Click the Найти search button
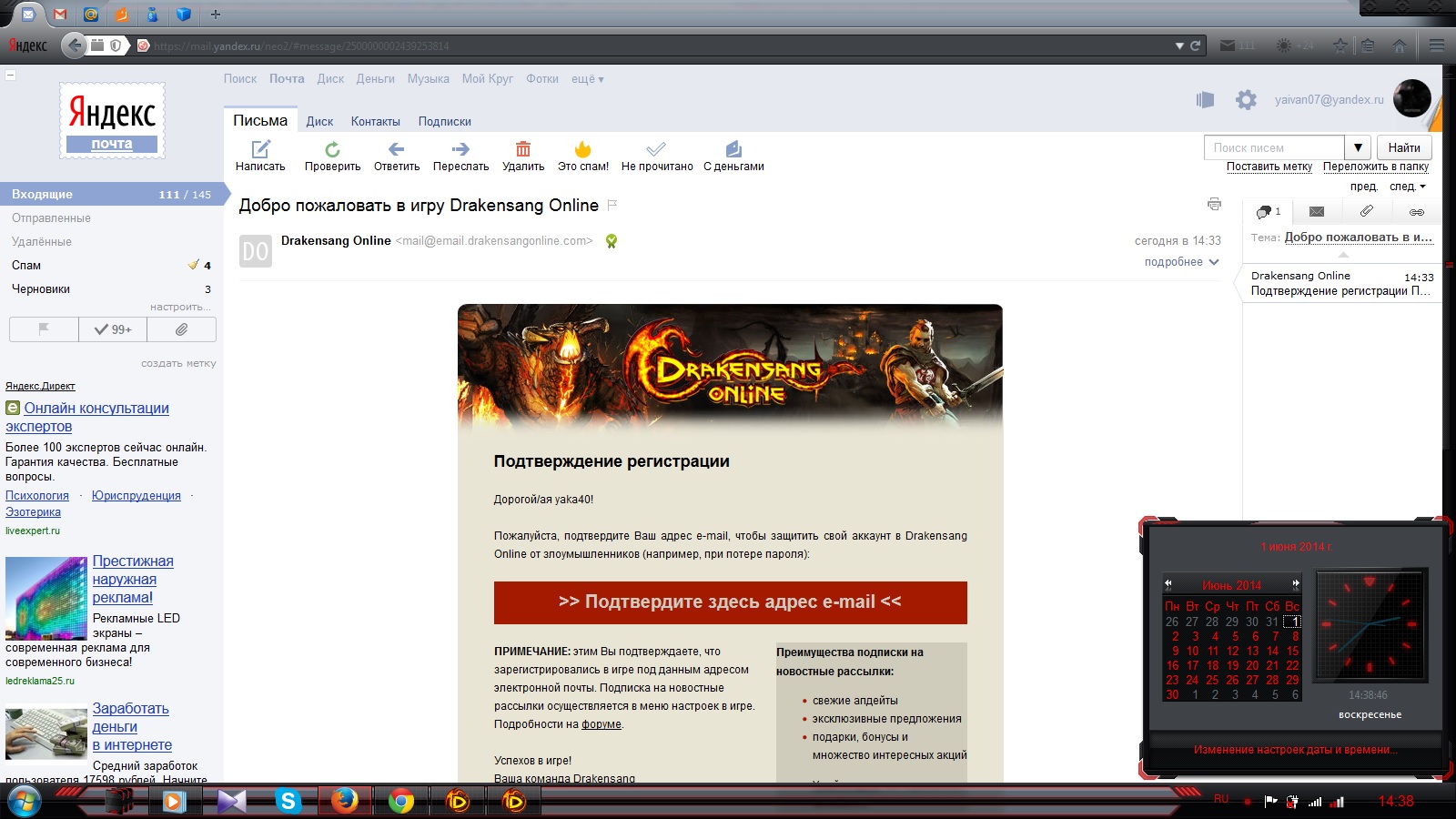 click(x=1404, y=147)
